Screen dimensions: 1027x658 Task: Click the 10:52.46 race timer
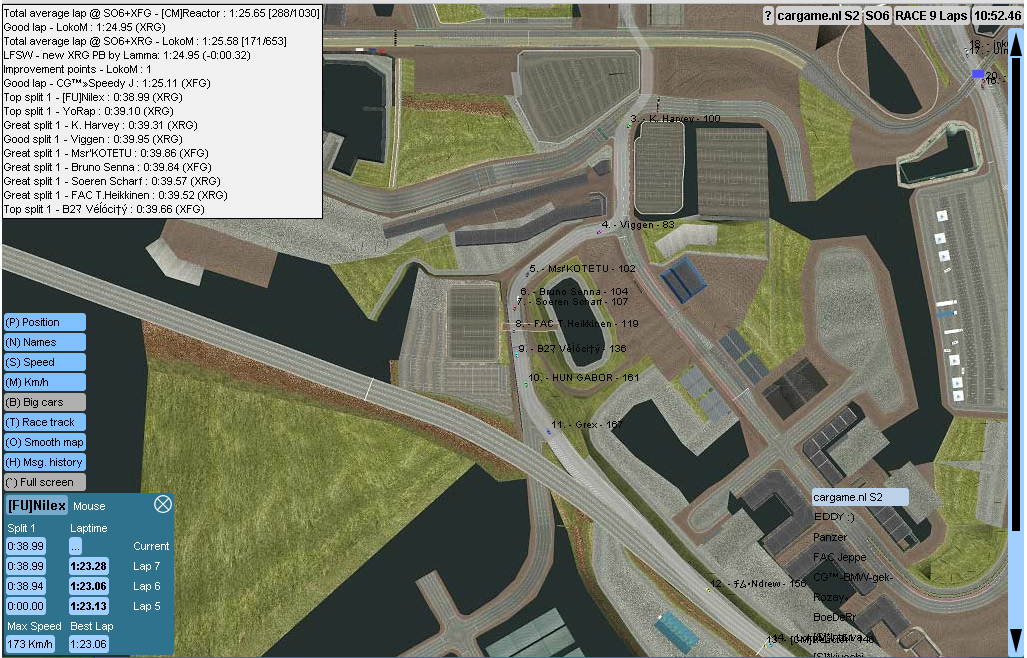click(x=997, y=16)
